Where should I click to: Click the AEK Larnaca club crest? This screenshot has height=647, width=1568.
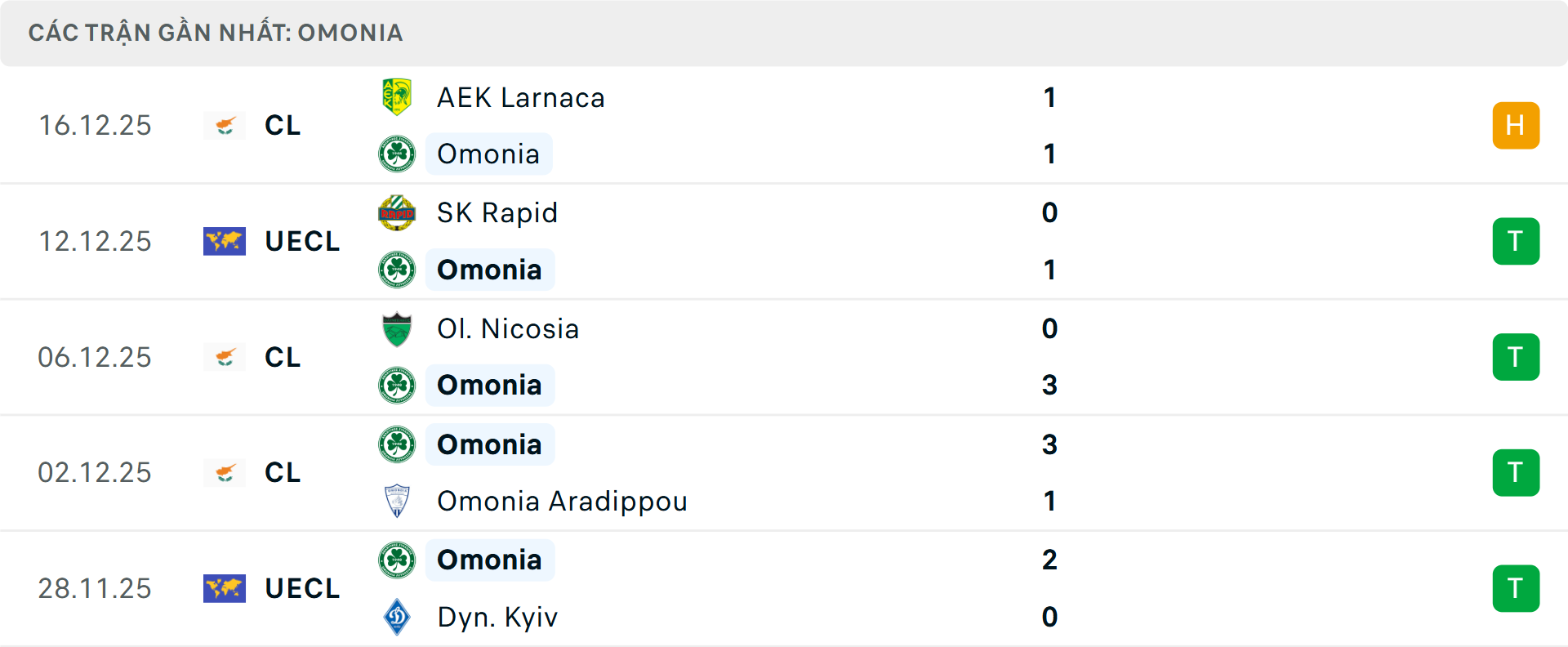(x=398, y=96)
